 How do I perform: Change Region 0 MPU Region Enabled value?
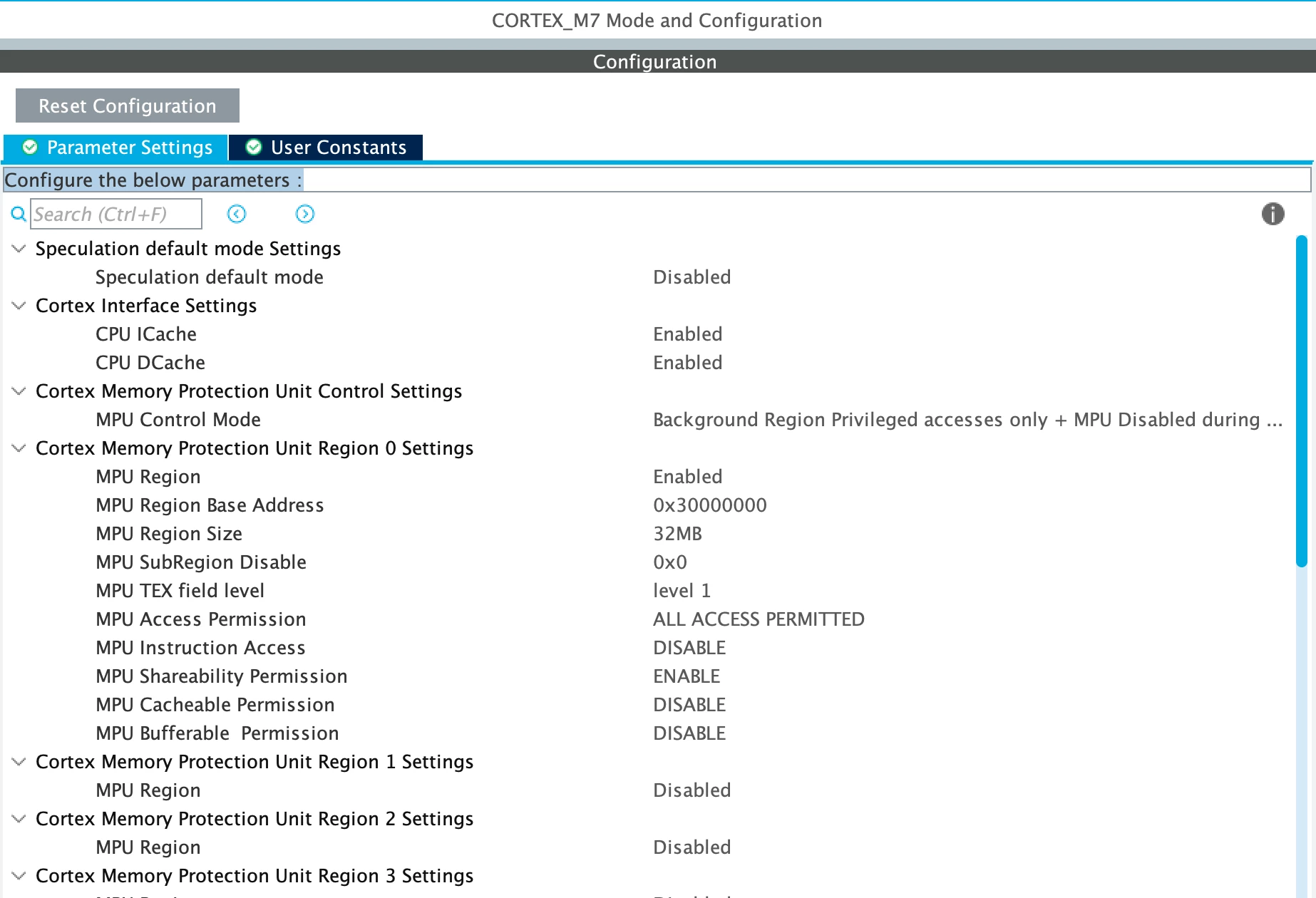688,477
